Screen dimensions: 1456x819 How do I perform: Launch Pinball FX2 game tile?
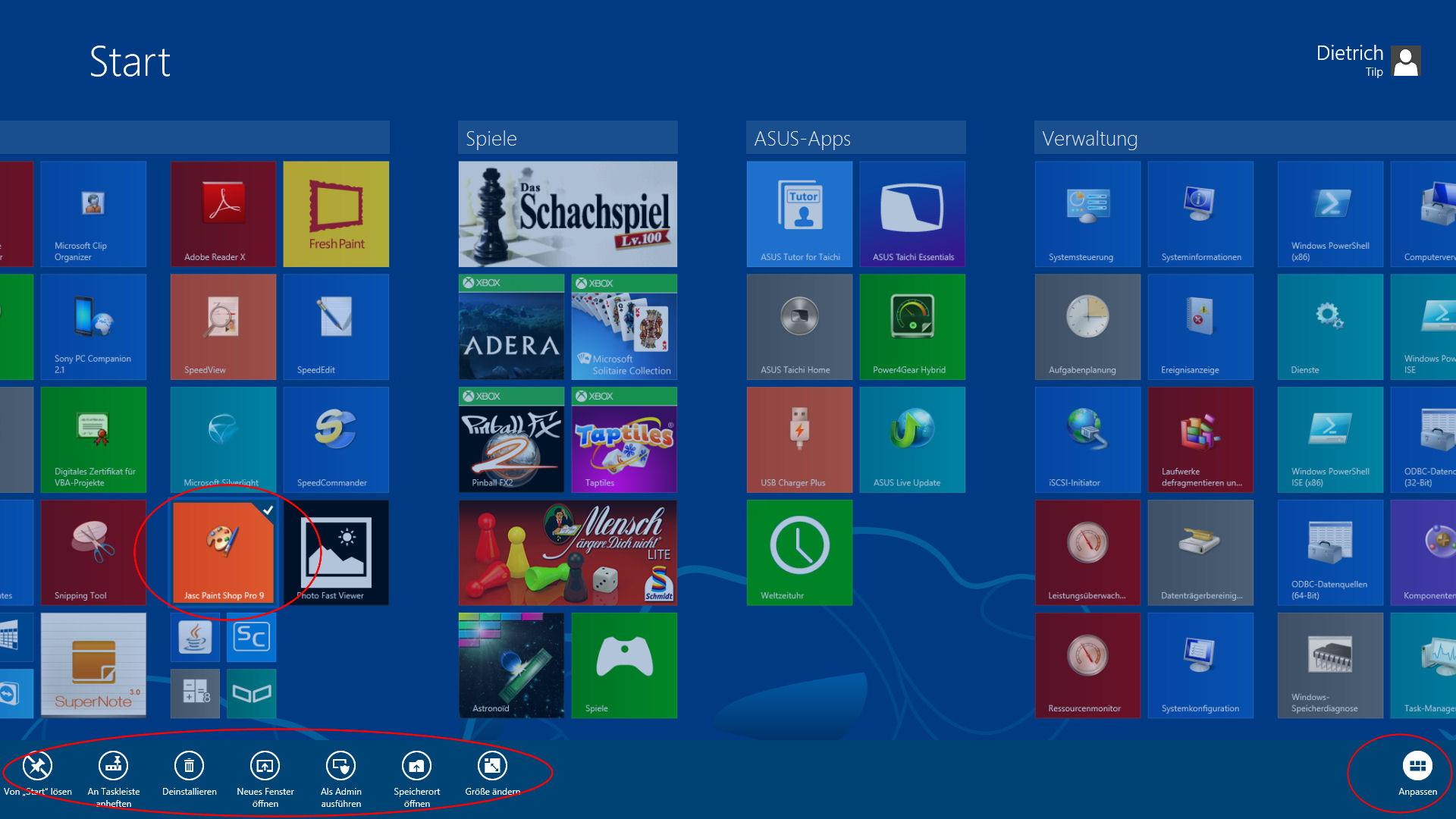click(511, 440)
